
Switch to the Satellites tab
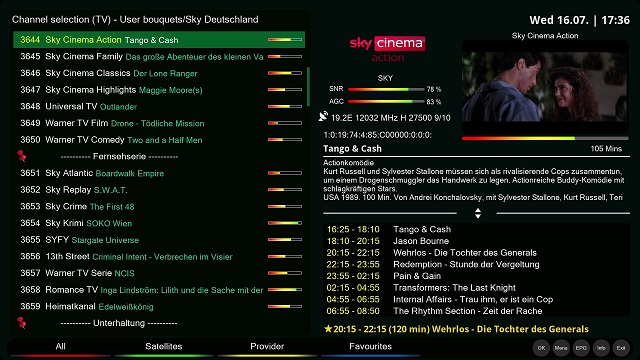pyautogui.click(x=164, y=347)
